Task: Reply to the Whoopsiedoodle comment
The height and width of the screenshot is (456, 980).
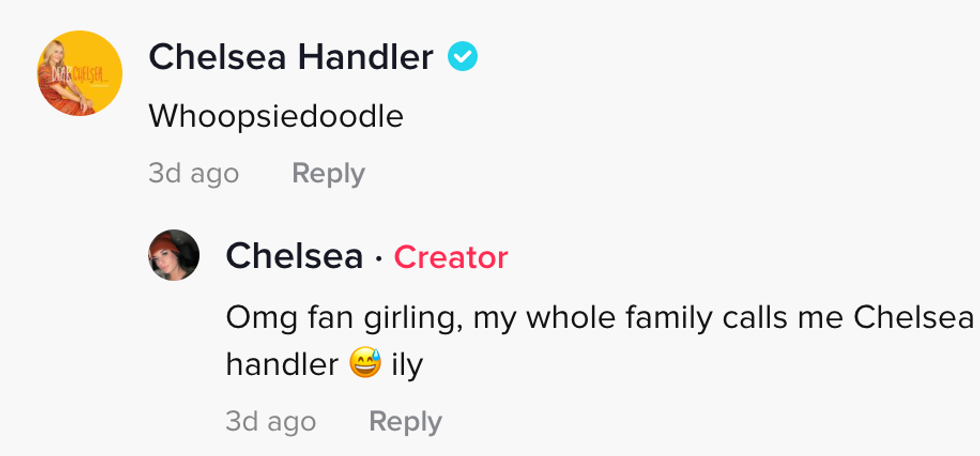Action: pos(328,173)
